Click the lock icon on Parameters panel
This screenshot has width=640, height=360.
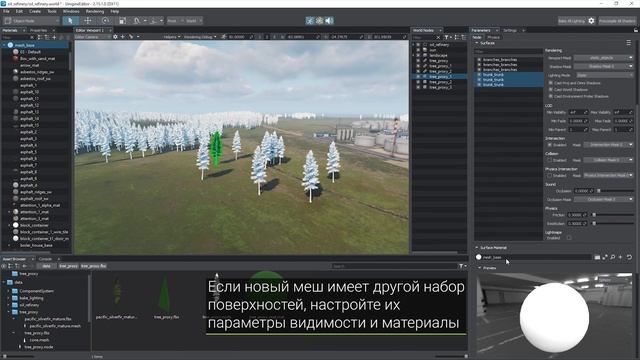(x=636, y=30)
